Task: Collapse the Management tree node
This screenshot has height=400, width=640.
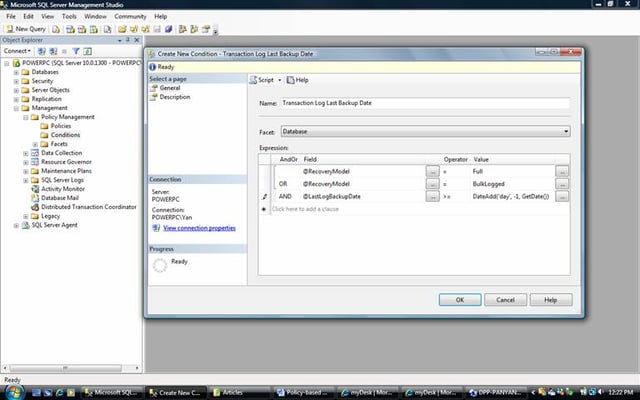Action: [x=16, y=108]
